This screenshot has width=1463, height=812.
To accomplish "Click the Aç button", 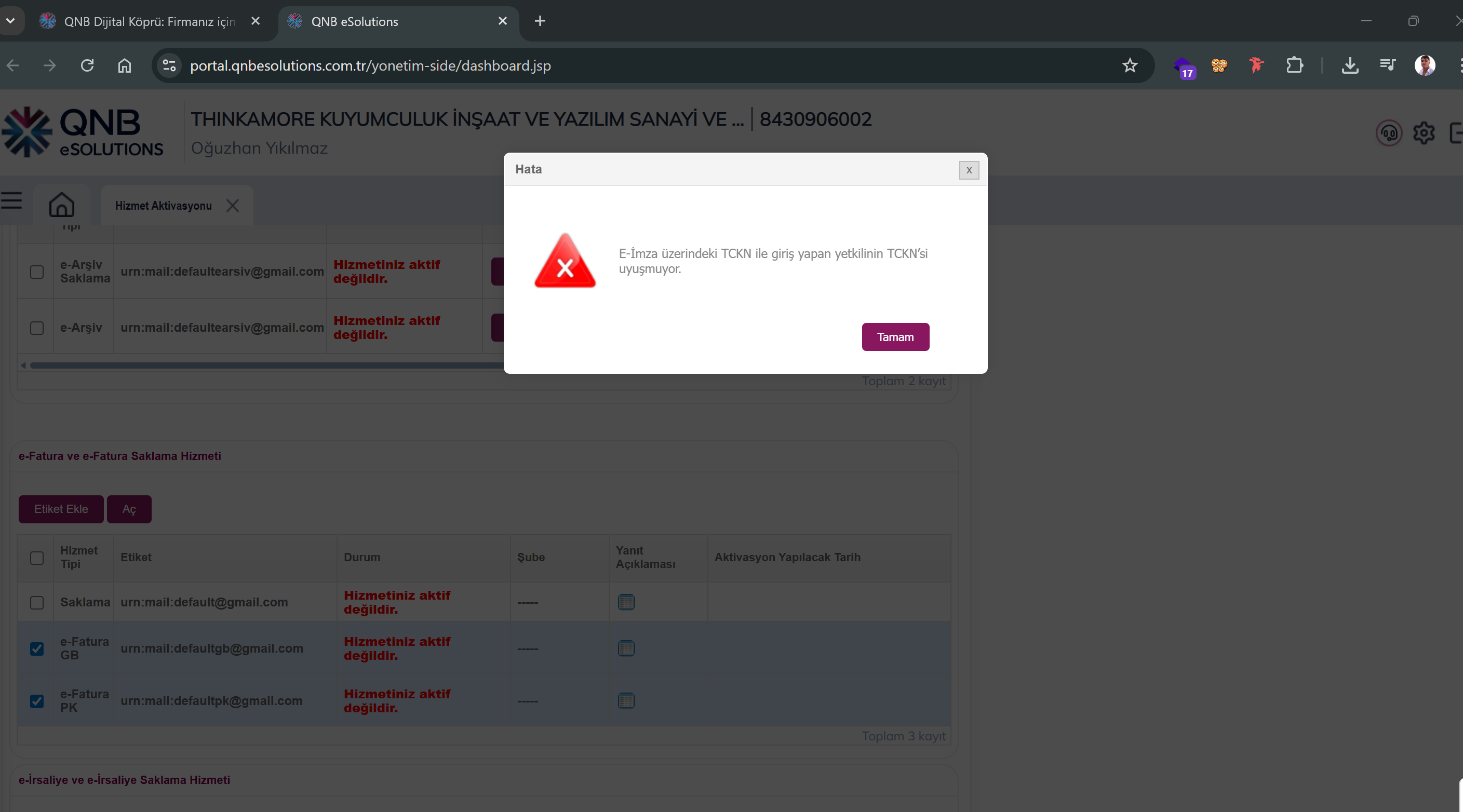I will point(129,509).
